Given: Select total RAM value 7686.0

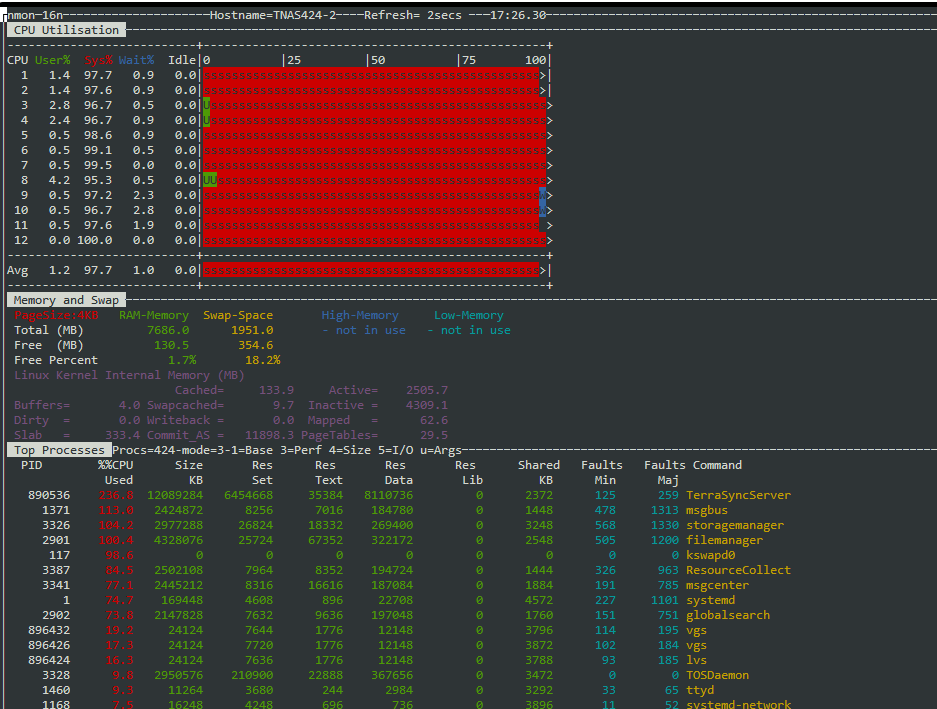Looking at the screenshot, I should tap(168, 330).
